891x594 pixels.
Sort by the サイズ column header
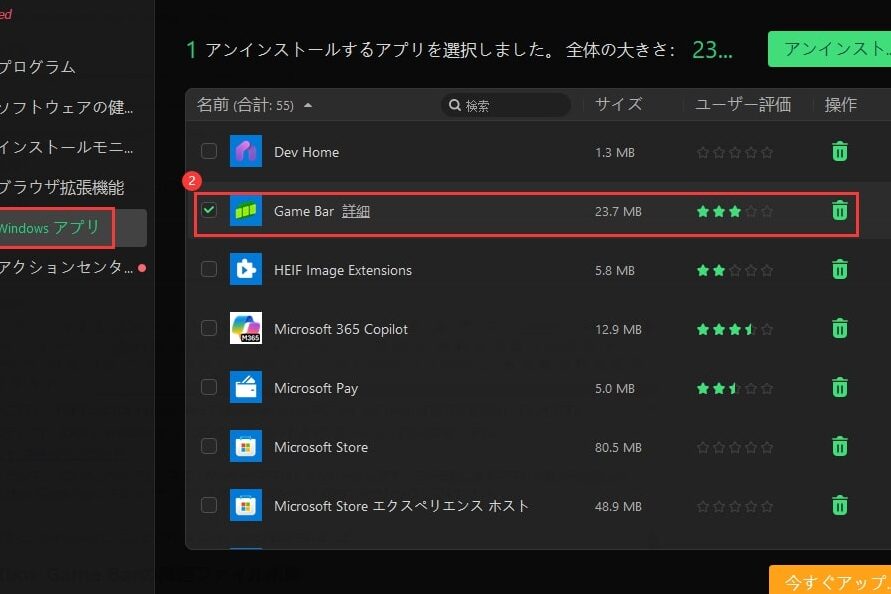point(618,105)
